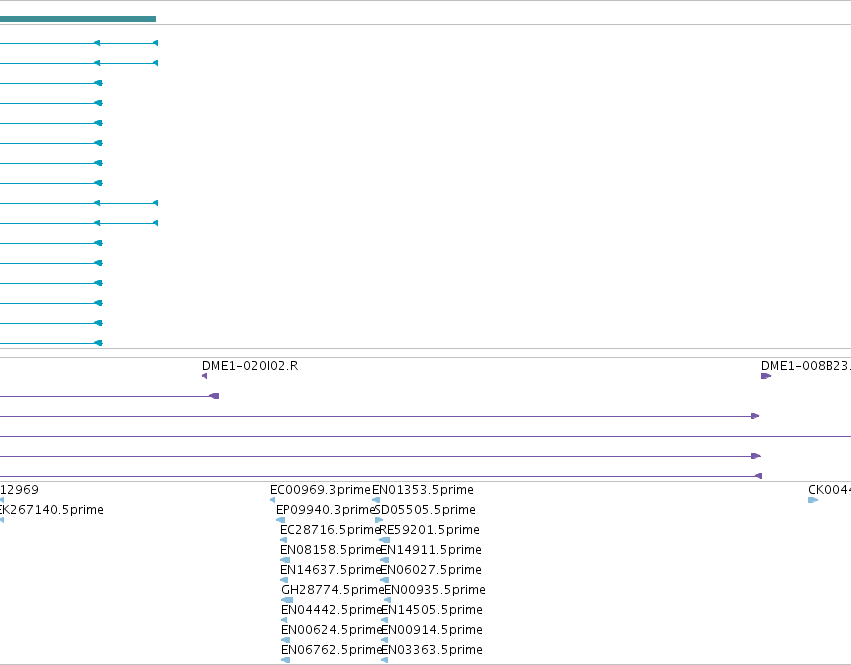The image size is (851, 665).
Task: Click the thick teal gene bar at top
Action: pos(78,19)
